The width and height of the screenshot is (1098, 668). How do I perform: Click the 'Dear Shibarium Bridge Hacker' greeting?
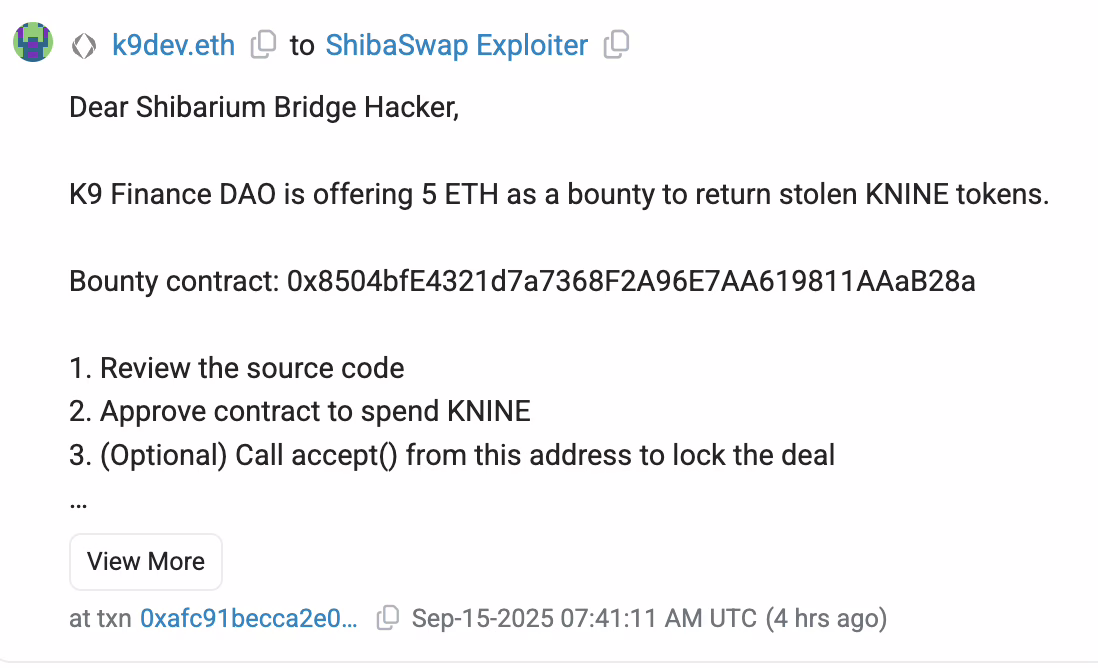point(264,108)
